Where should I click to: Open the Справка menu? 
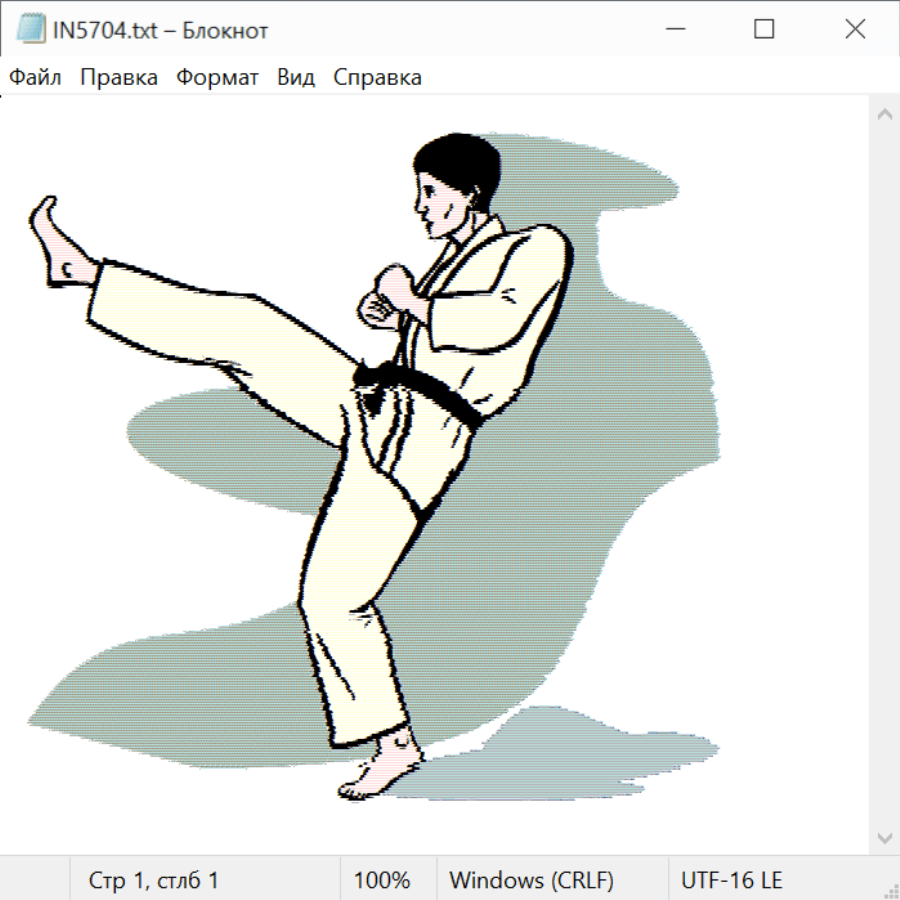[377, 78]
